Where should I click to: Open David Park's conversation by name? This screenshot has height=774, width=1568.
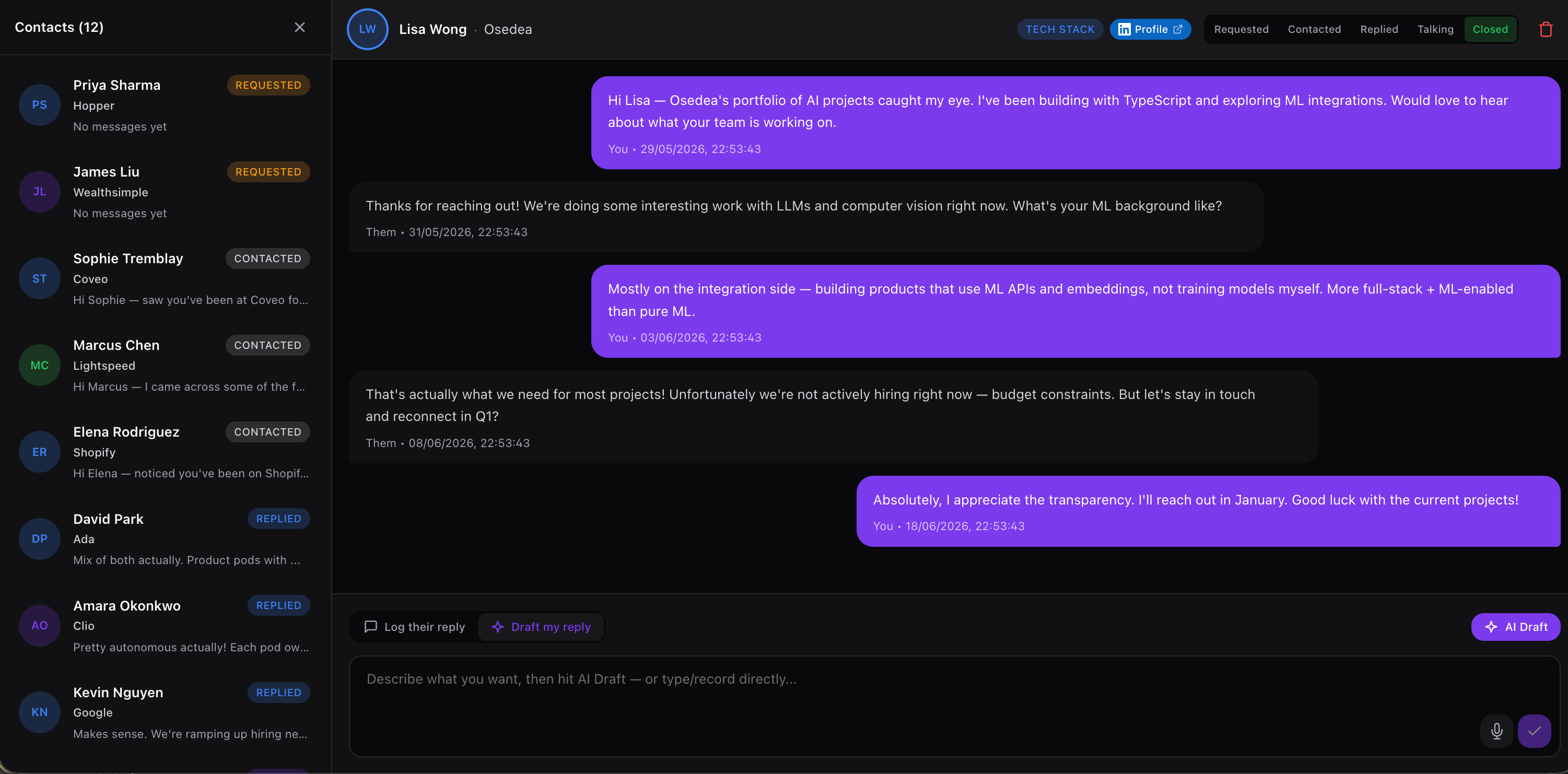[108, 519]
